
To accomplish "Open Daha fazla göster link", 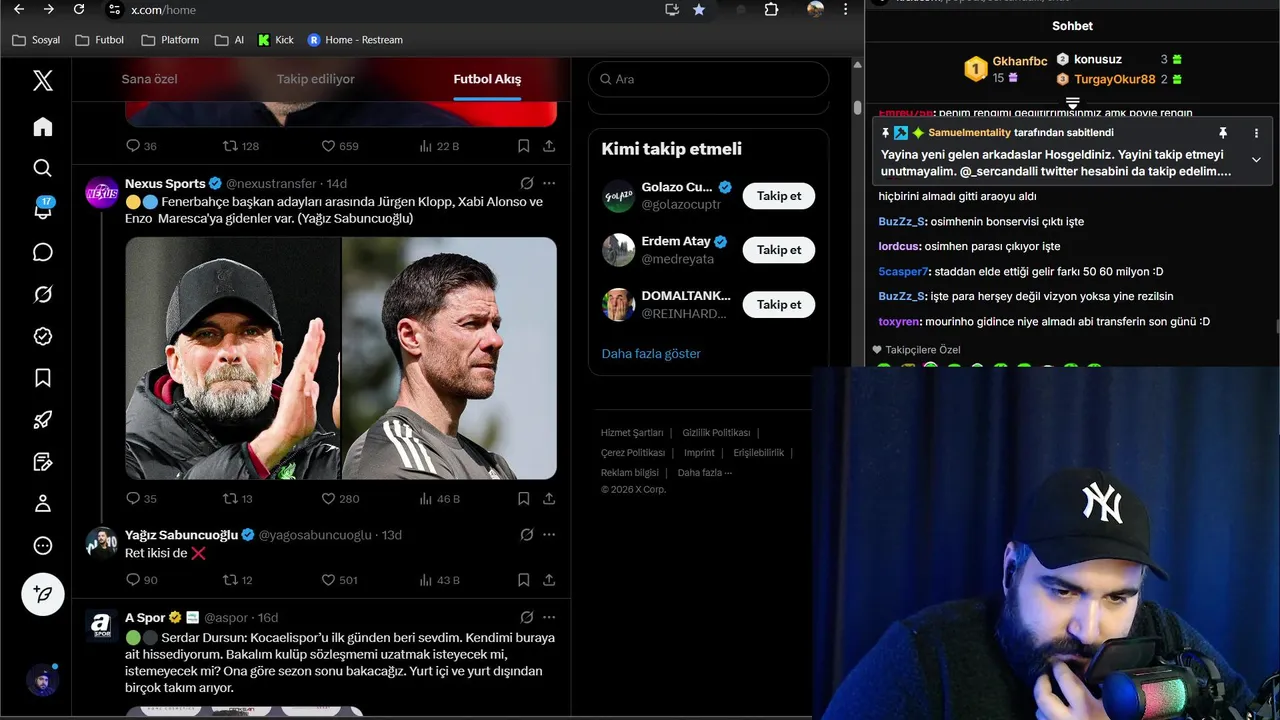I will click(651, 353).
